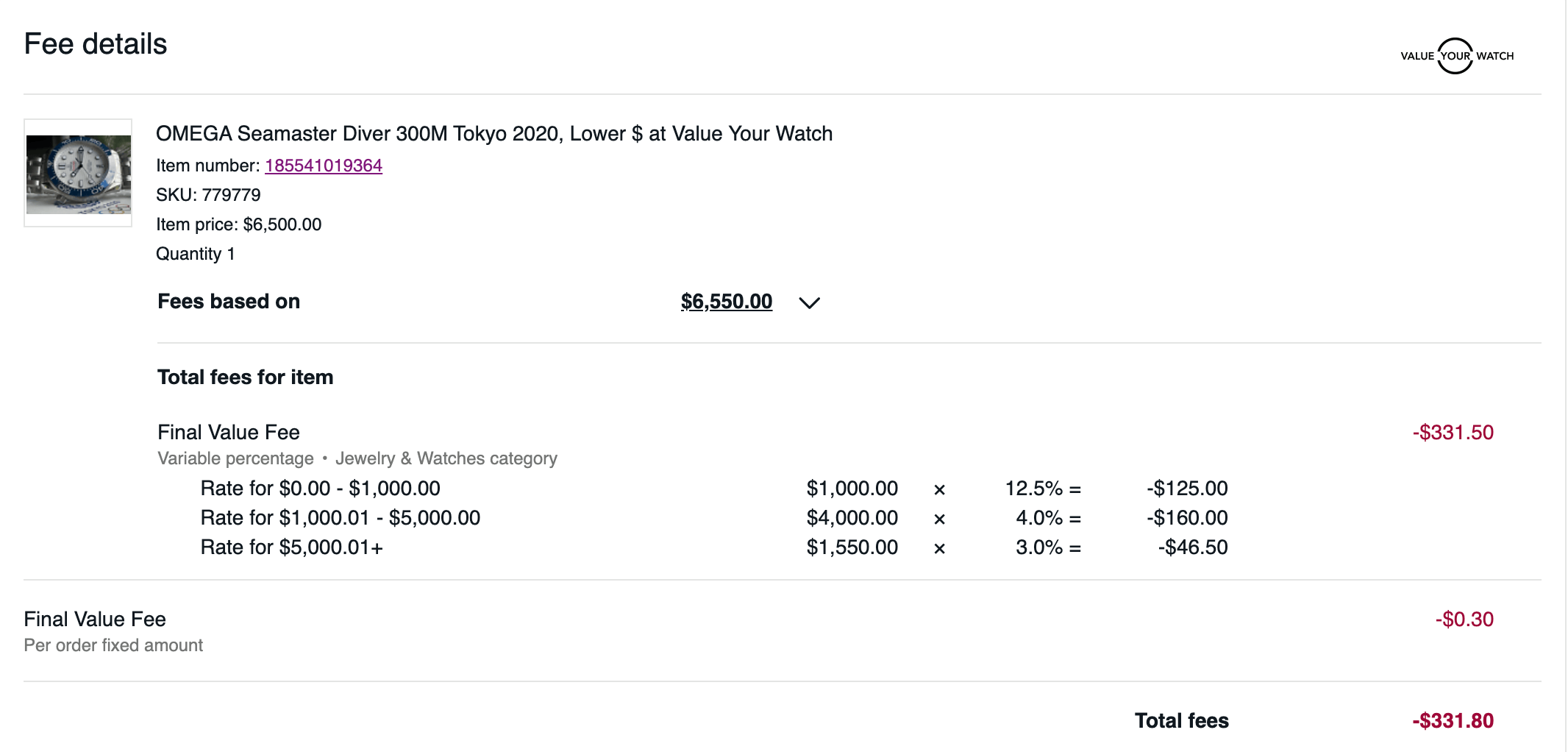Click the SKU 779779 text
The height and width of the screenshot is (752, 1568).
click(208, 194)
